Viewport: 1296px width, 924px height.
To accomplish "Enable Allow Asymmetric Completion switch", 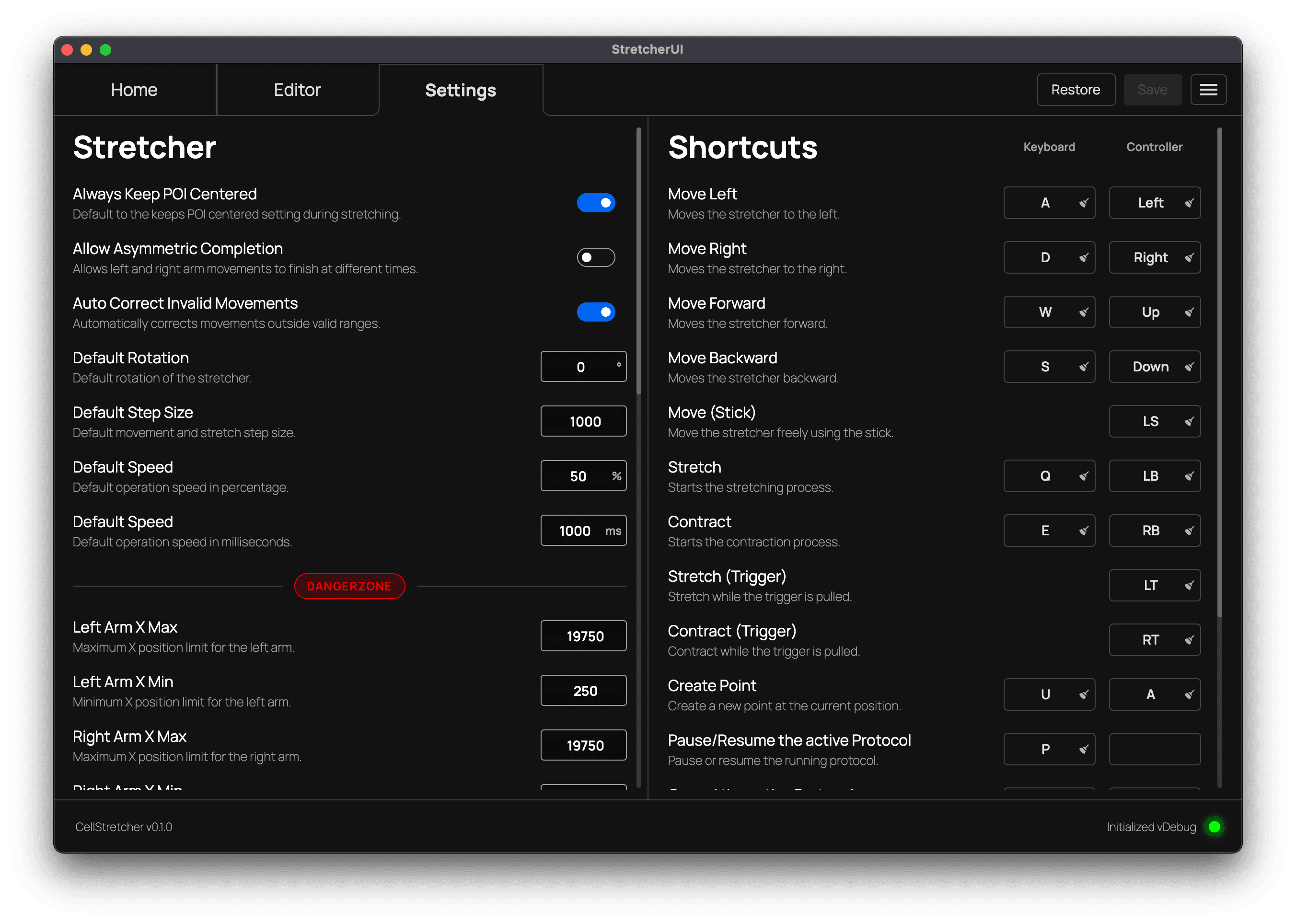I will (x=596, y=258).
